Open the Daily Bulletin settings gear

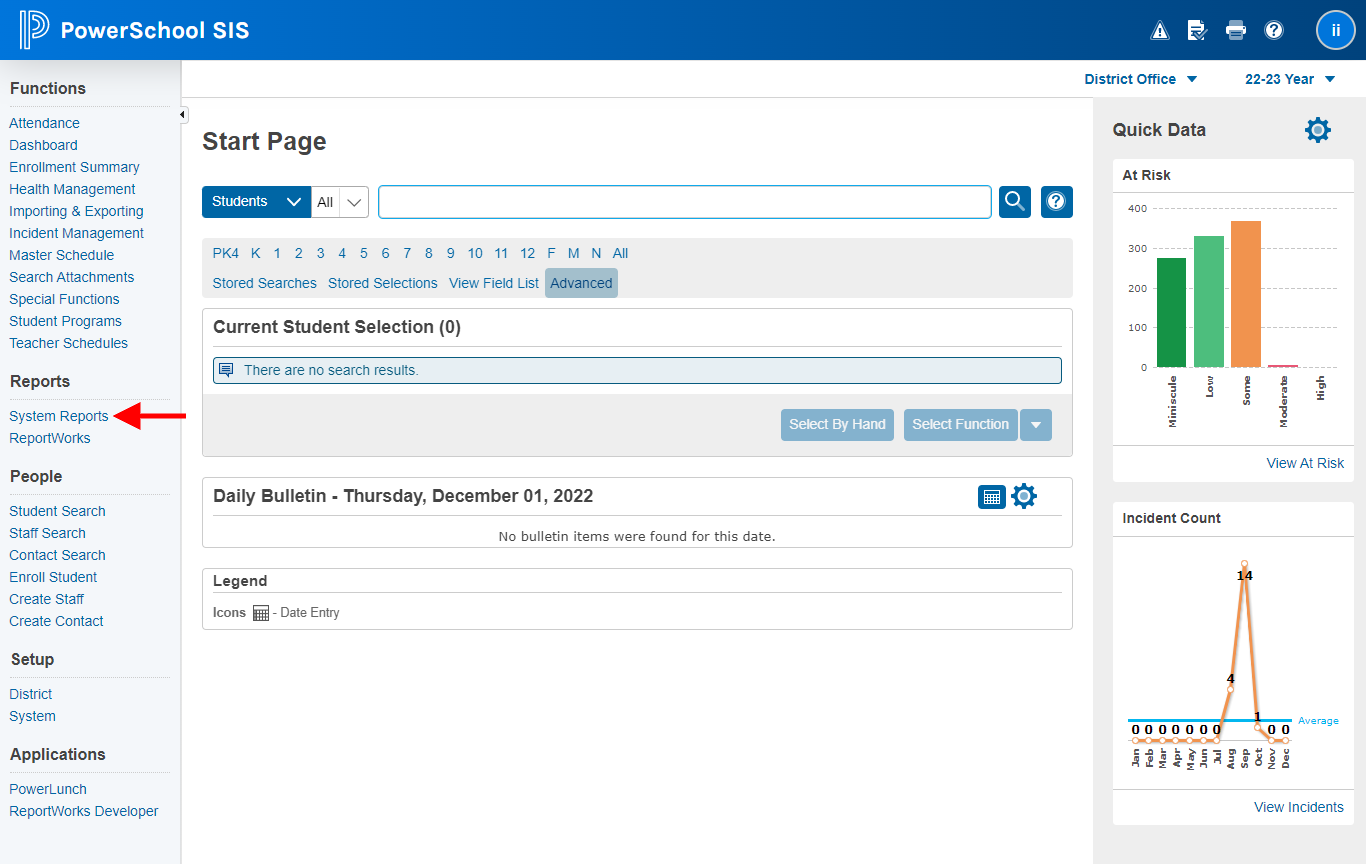pyautogui.click(x=1024, y=496)
